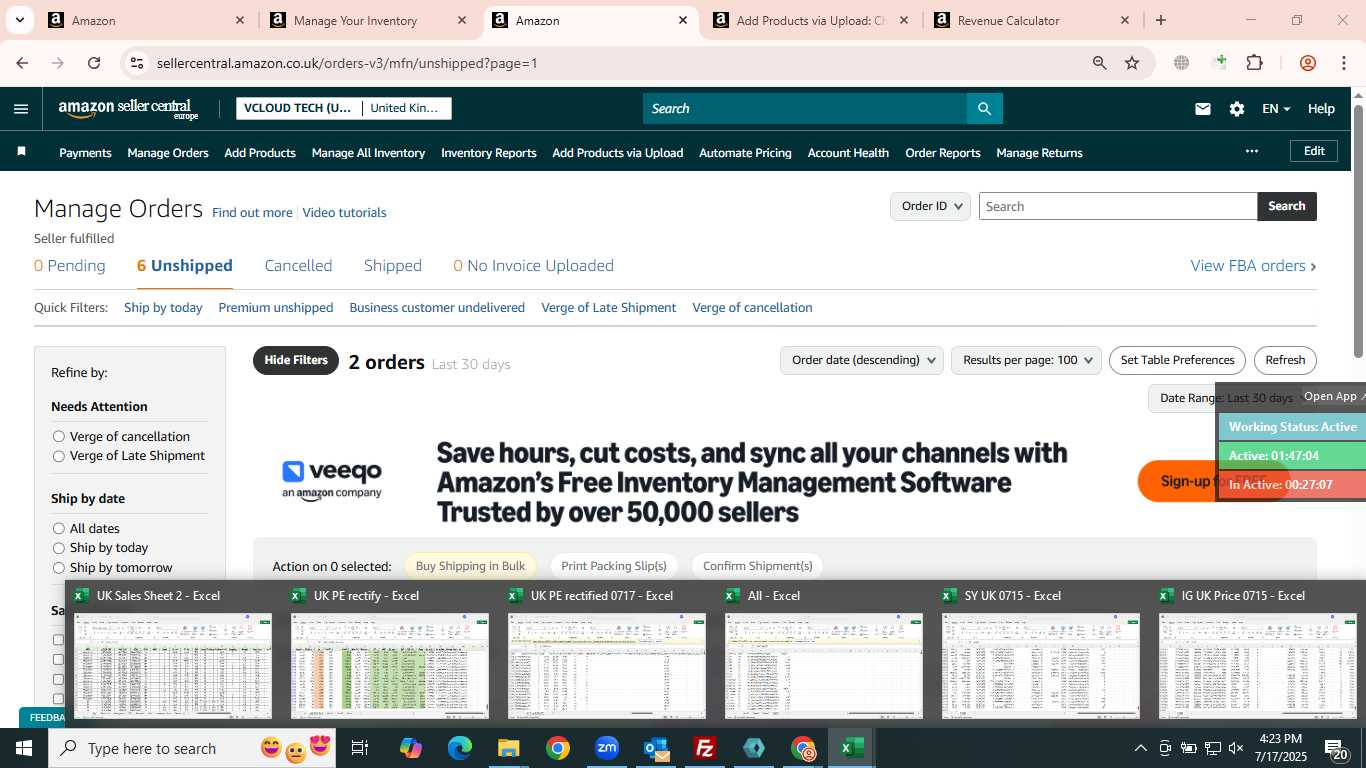This screenshot has height=768, width=1366.
Task: Open the settings gear icon
Action: click(1237, 109)
